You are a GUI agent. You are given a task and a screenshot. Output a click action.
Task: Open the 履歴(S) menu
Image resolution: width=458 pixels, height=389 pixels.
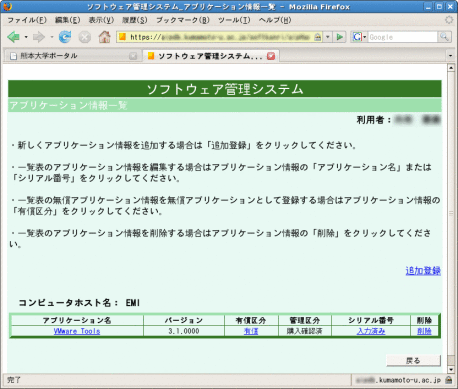coord(134,20)
